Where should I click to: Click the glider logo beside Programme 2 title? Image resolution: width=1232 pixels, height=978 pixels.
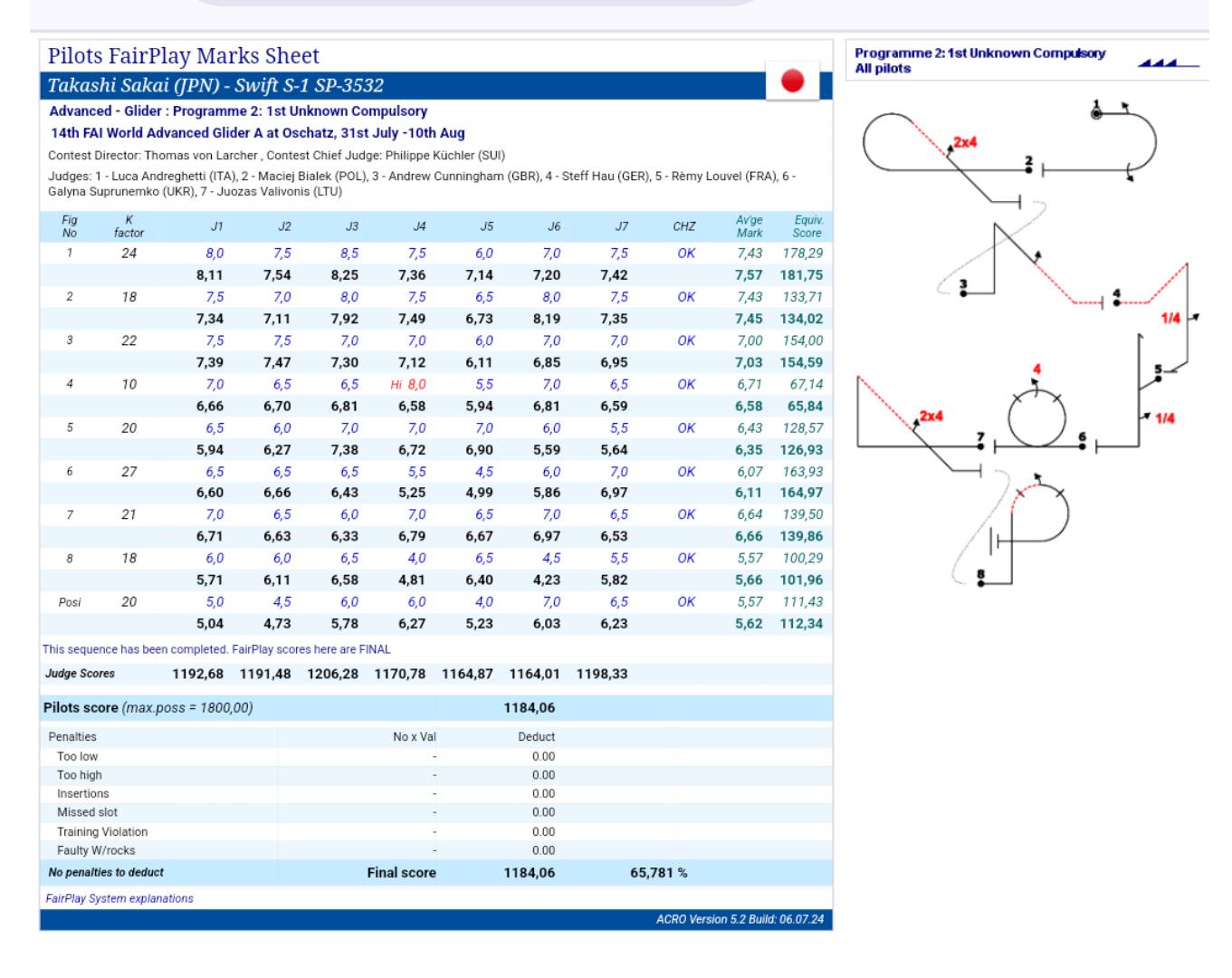tap(1168, 62)
